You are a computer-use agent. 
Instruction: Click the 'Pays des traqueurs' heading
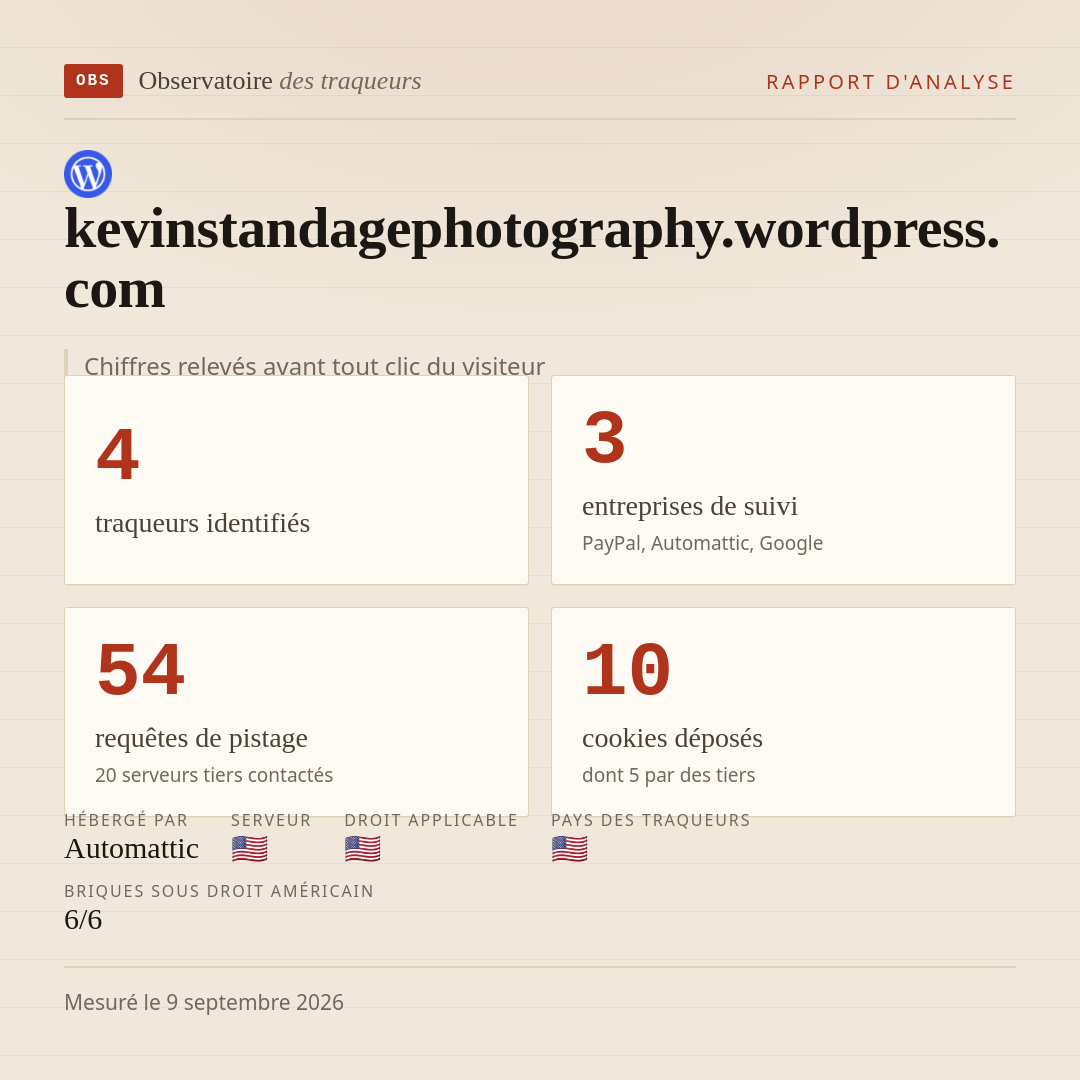click(651, 820)
